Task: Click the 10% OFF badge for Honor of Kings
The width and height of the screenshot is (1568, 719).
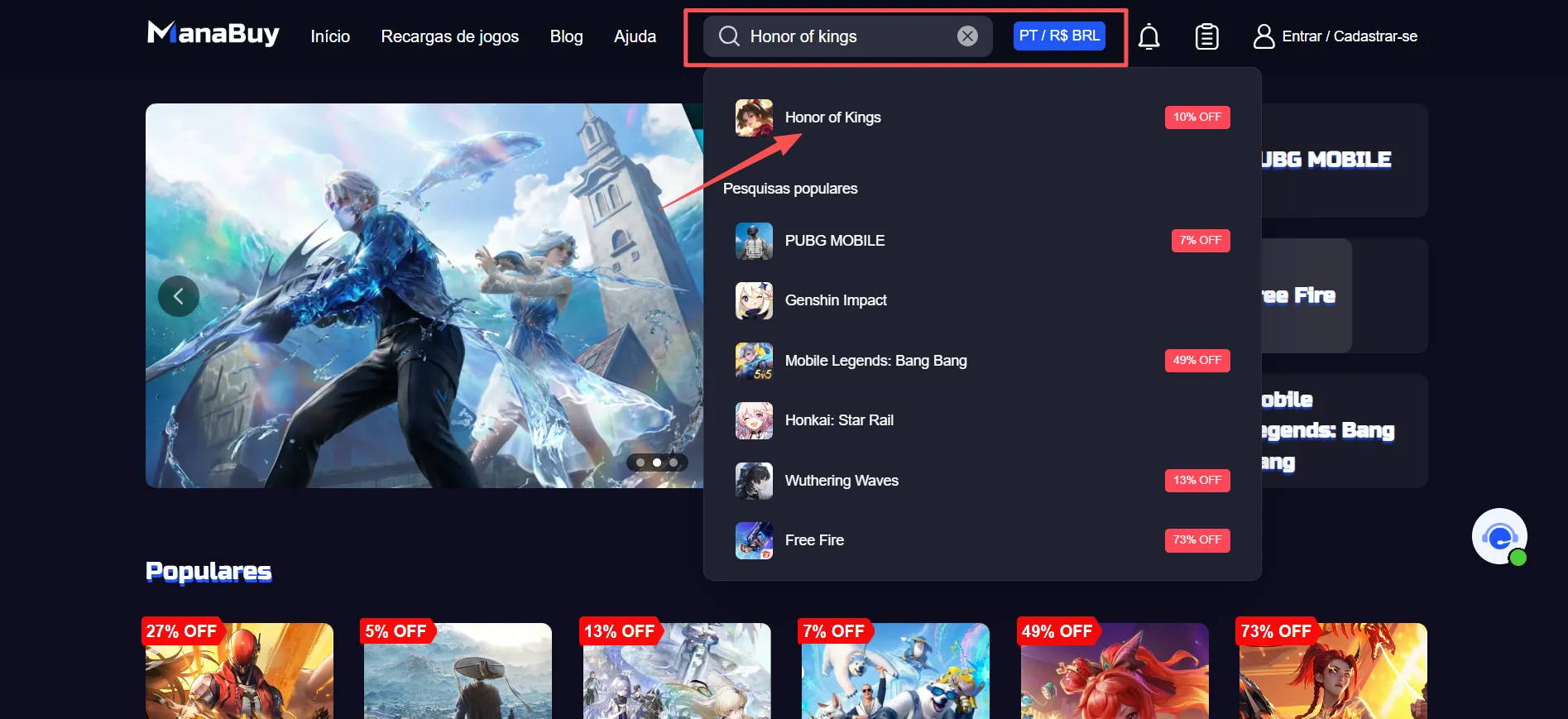Action: tap(1197, 117)
